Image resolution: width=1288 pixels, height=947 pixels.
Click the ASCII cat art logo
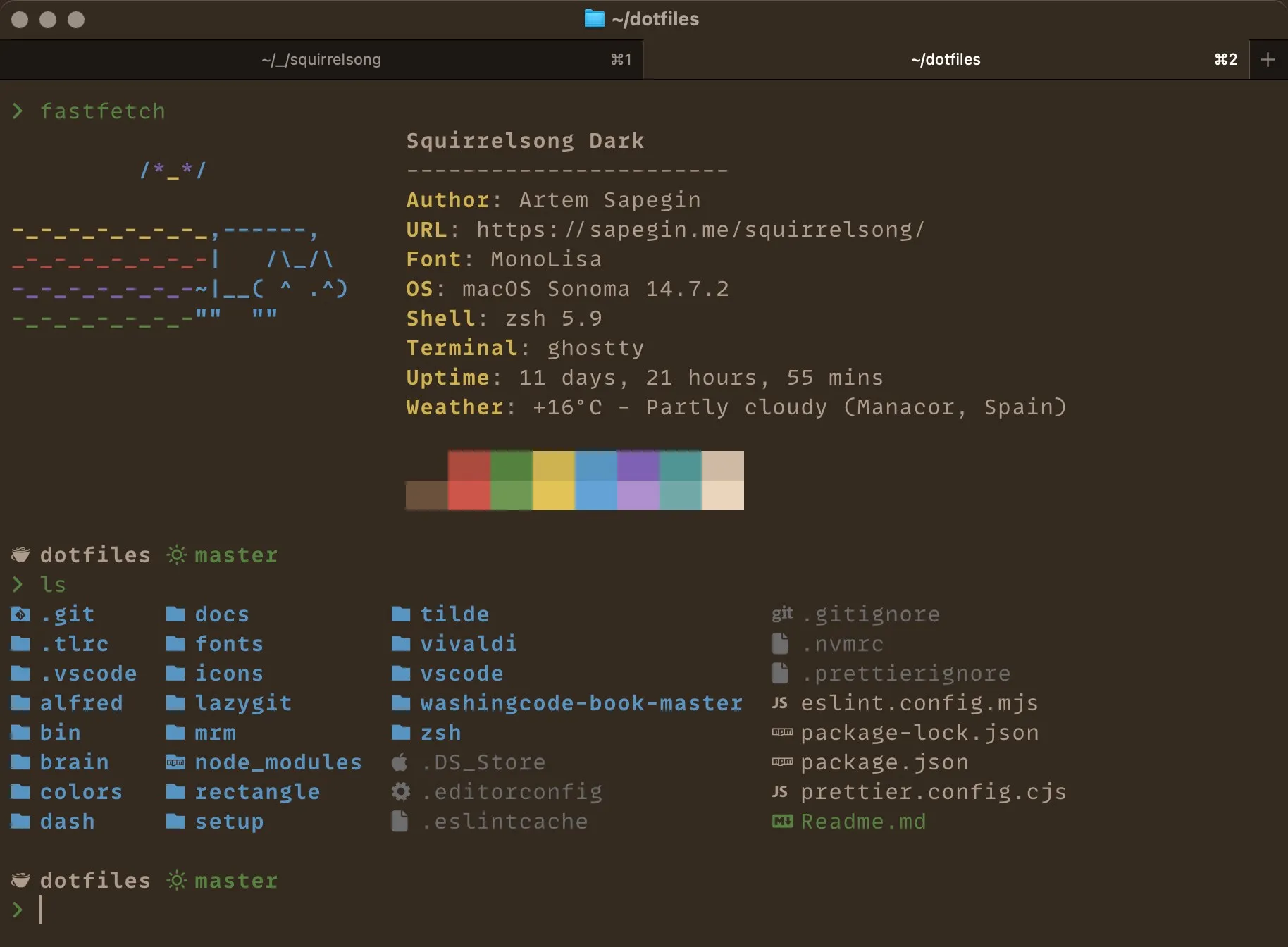coord(180,245)
